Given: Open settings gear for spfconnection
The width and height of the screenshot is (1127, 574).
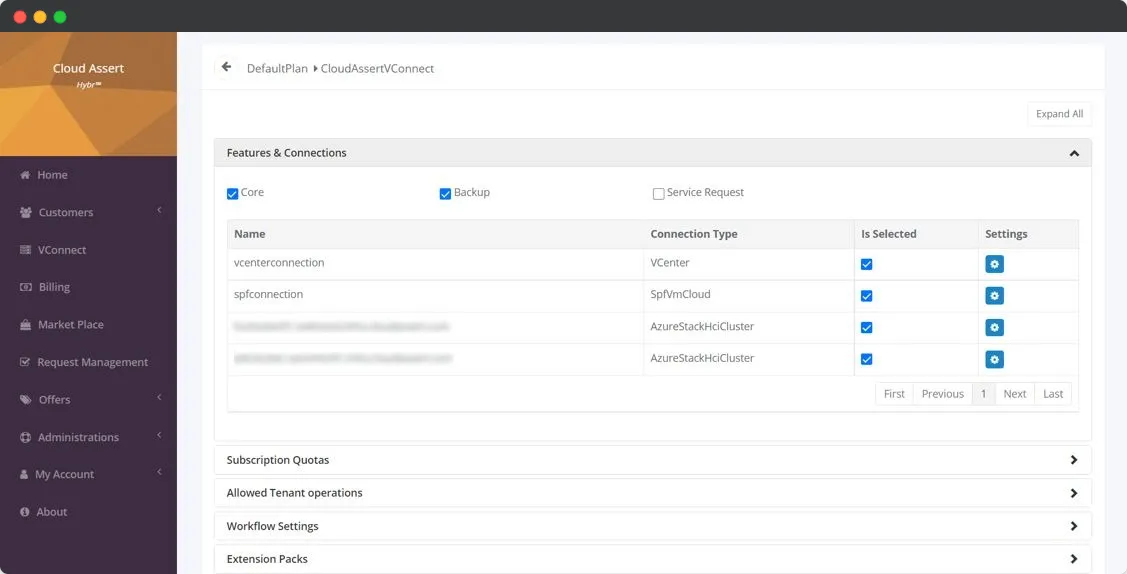Looking at the screenshot, I should click(x=993, y=296).
